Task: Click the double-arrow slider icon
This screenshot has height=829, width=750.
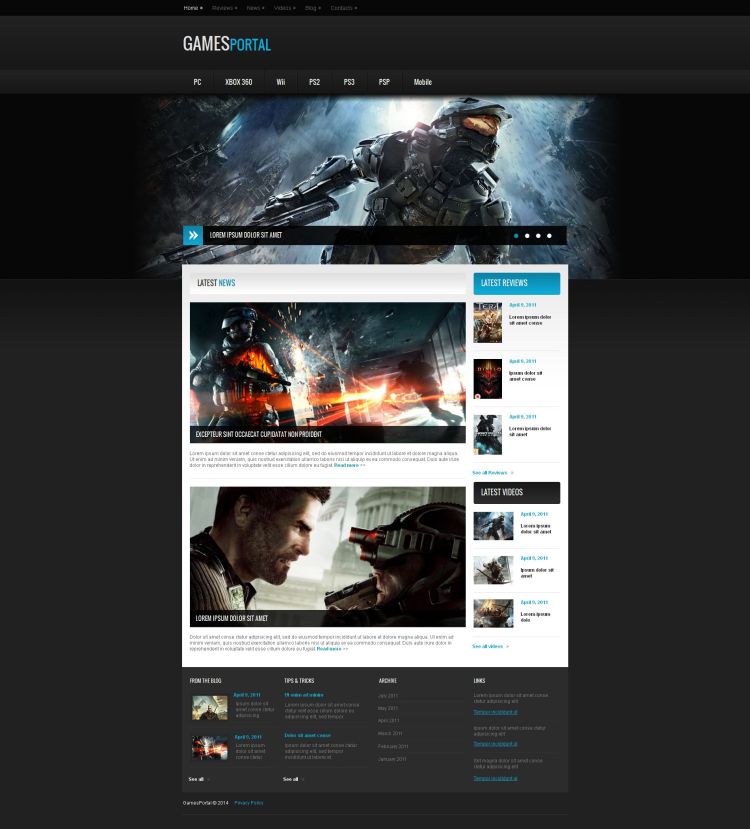Action: click(193, 235)
